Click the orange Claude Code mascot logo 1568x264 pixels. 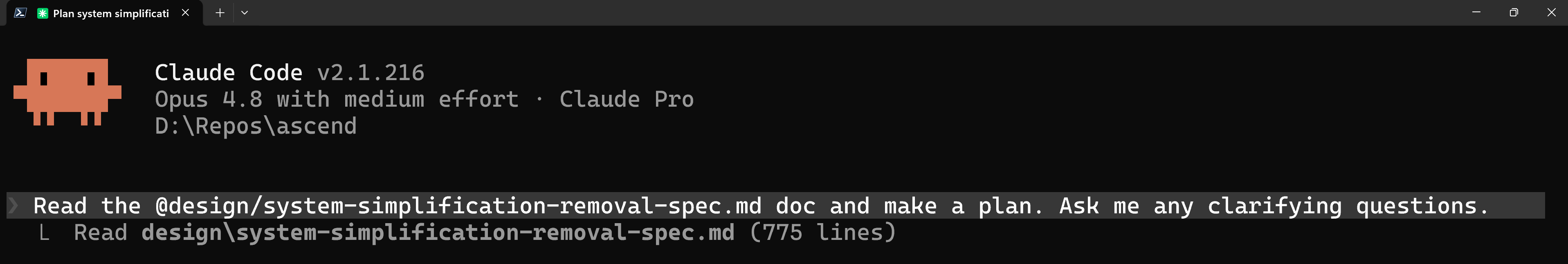click(x=67, y=92)
